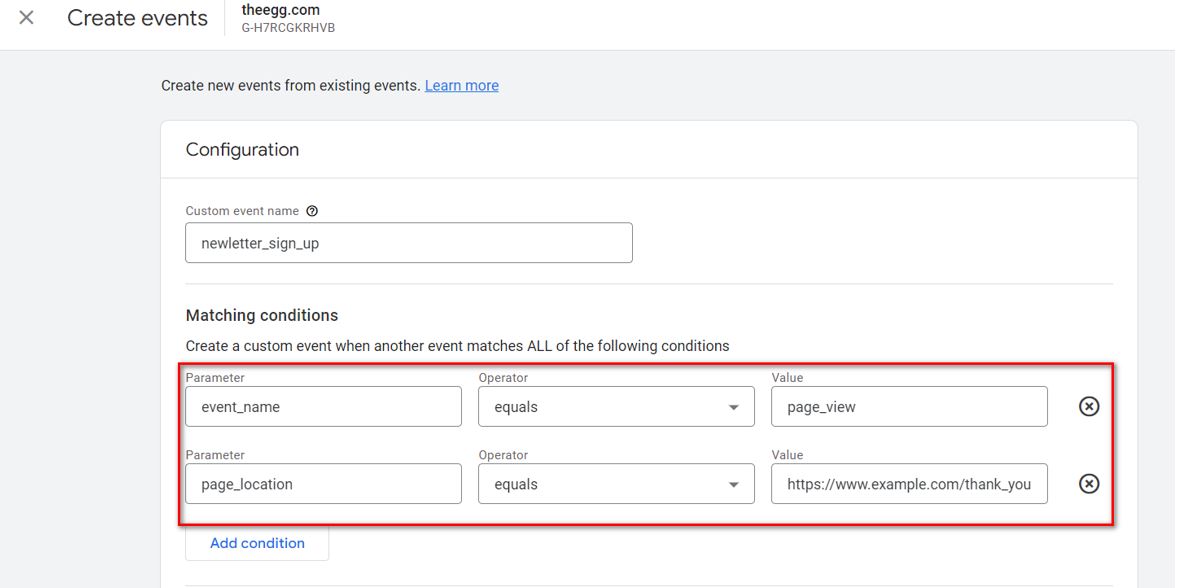Click help icon beside Custom event name
1177x588 pixels.
click(x=312, y=211)
